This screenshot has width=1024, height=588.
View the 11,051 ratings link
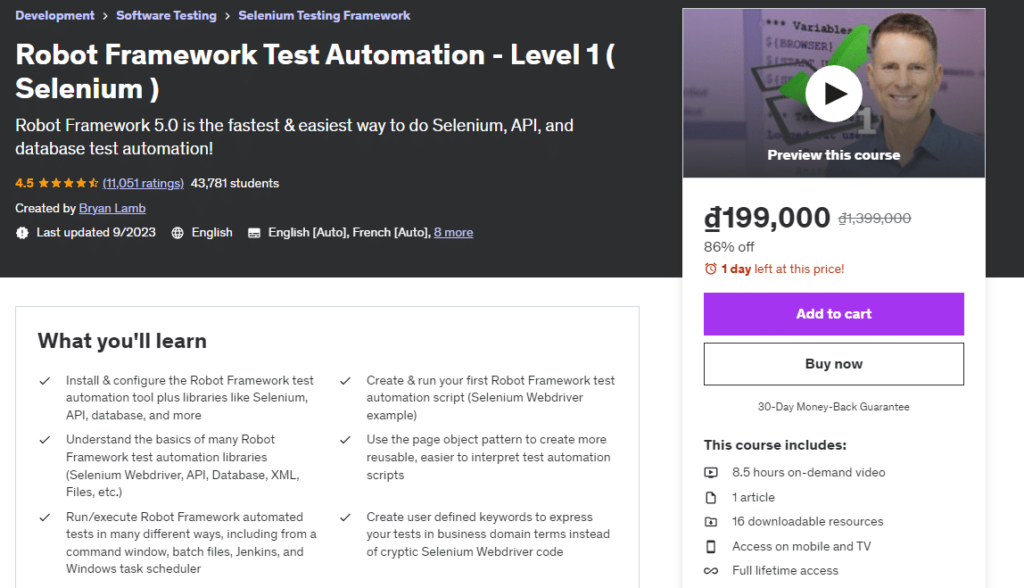click(x=143, y=183)
